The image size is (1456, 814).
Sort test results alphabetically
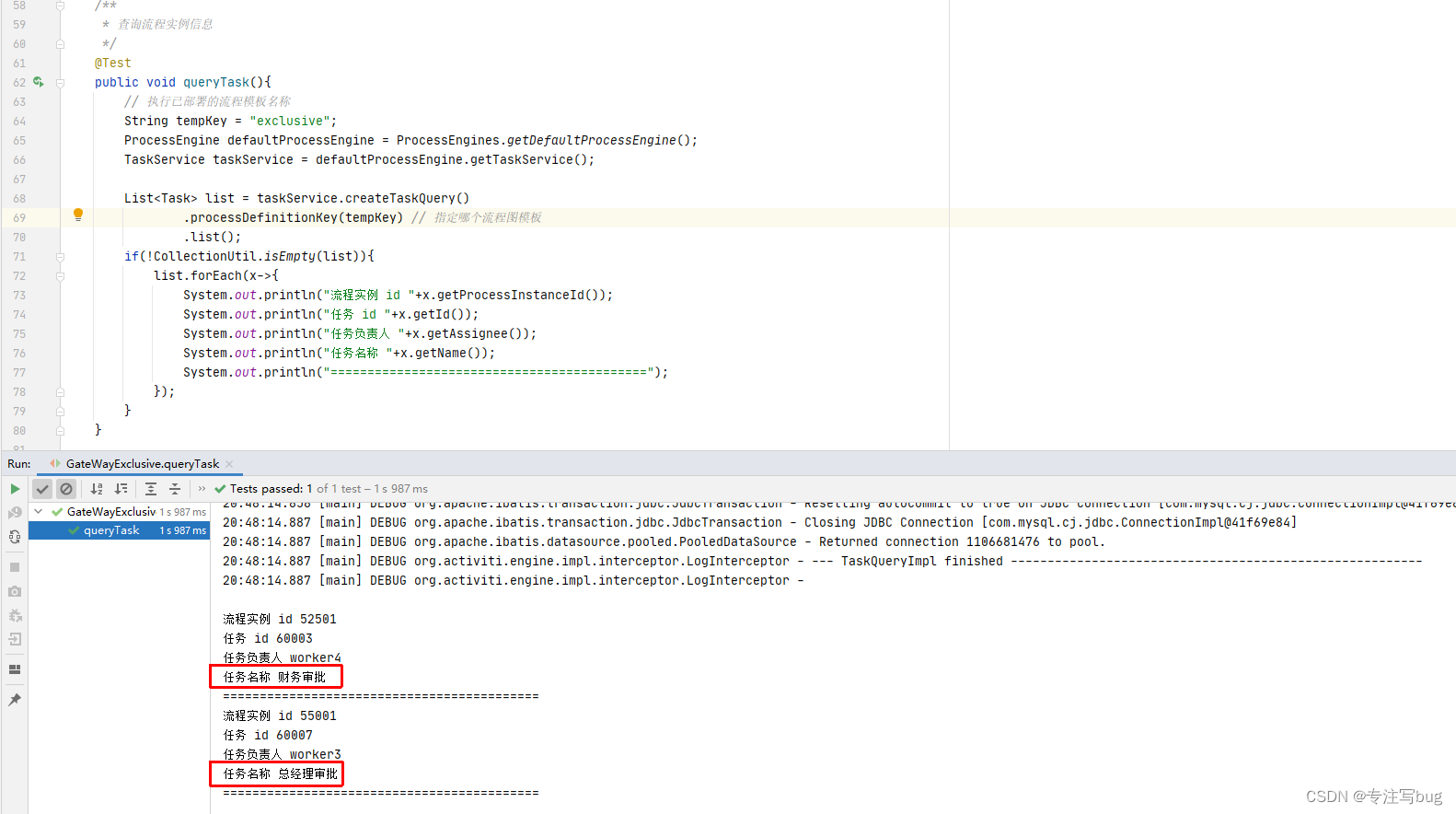click(97, 489)
